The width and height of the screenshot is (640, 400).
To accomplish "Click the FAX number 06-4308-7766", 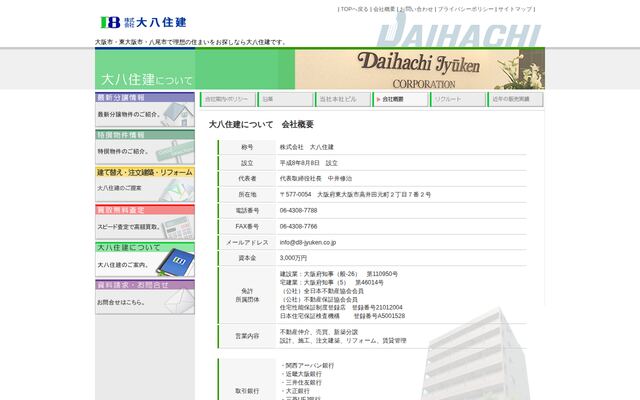I will (x=298, y=227).
